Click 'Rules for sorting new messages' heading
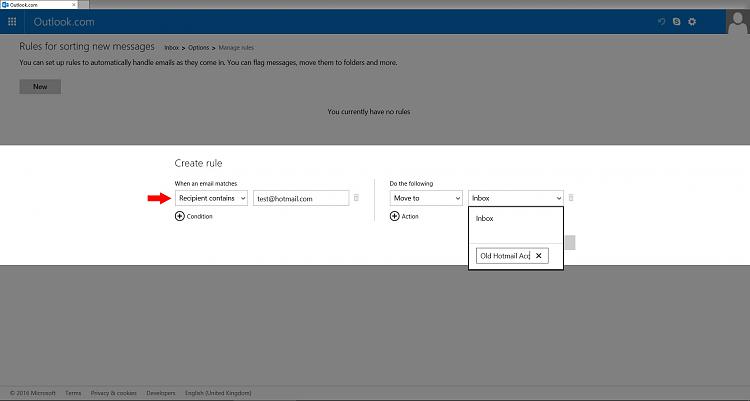The height and width of the screenshot is (401, 750). [x=87, y=46]
